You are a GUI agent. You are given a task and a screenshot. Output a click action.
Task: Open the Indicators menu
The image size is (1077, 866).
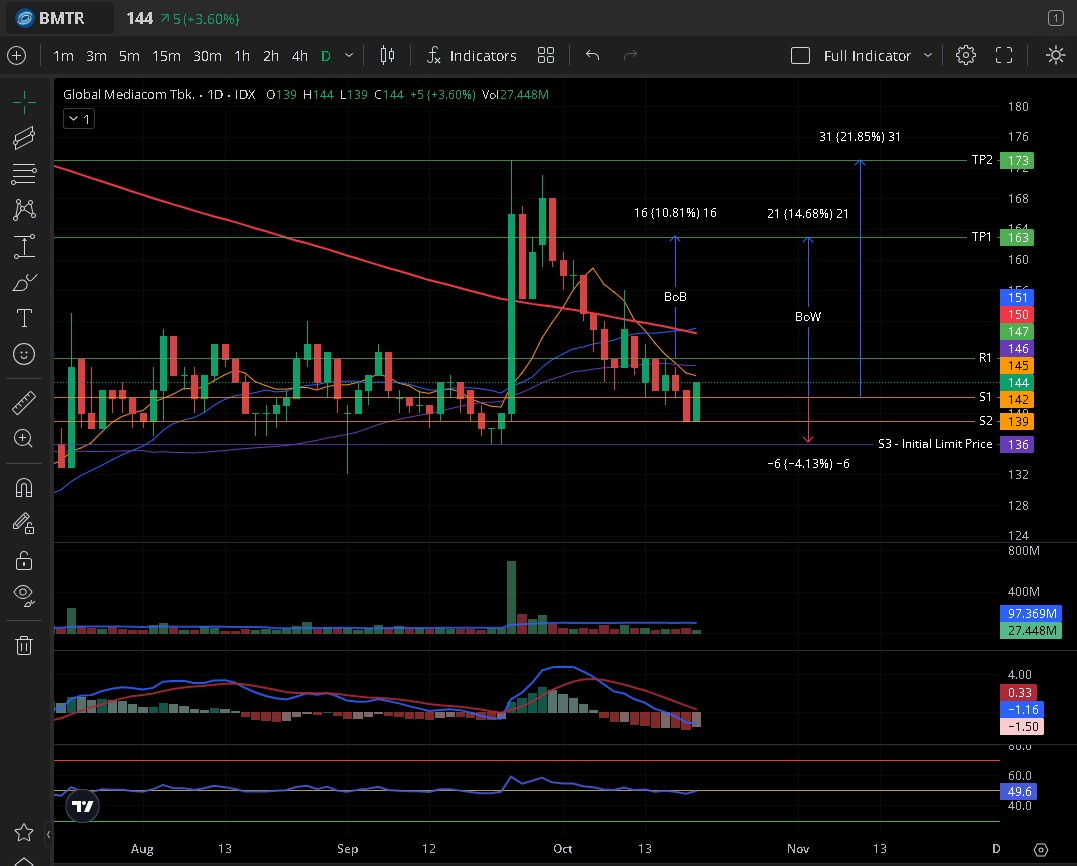tap(471, 56)
